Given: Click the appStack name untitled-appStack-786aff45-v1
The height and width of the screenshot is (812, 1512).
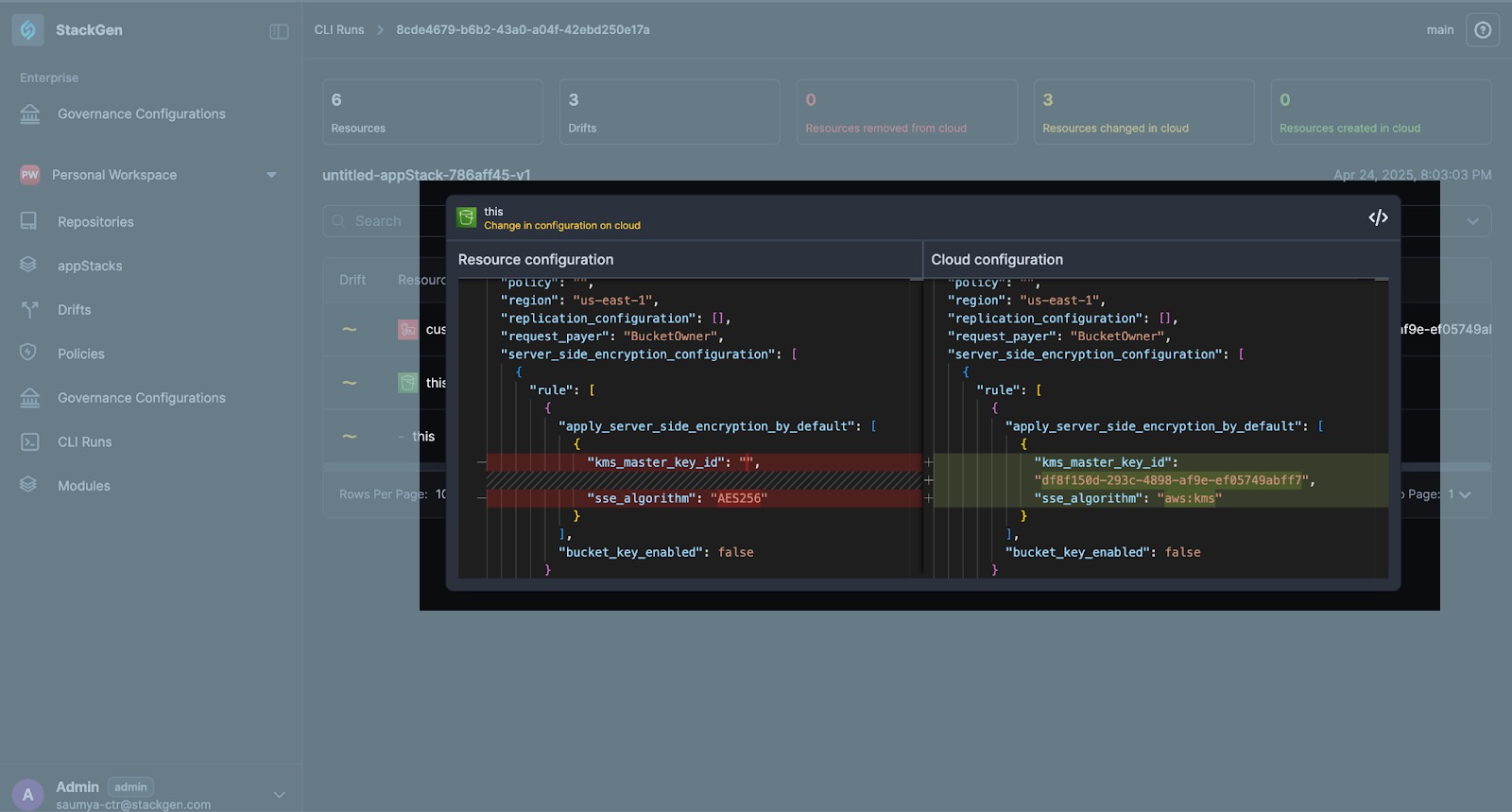Looking at the screenshot, I should pos(426,175).
